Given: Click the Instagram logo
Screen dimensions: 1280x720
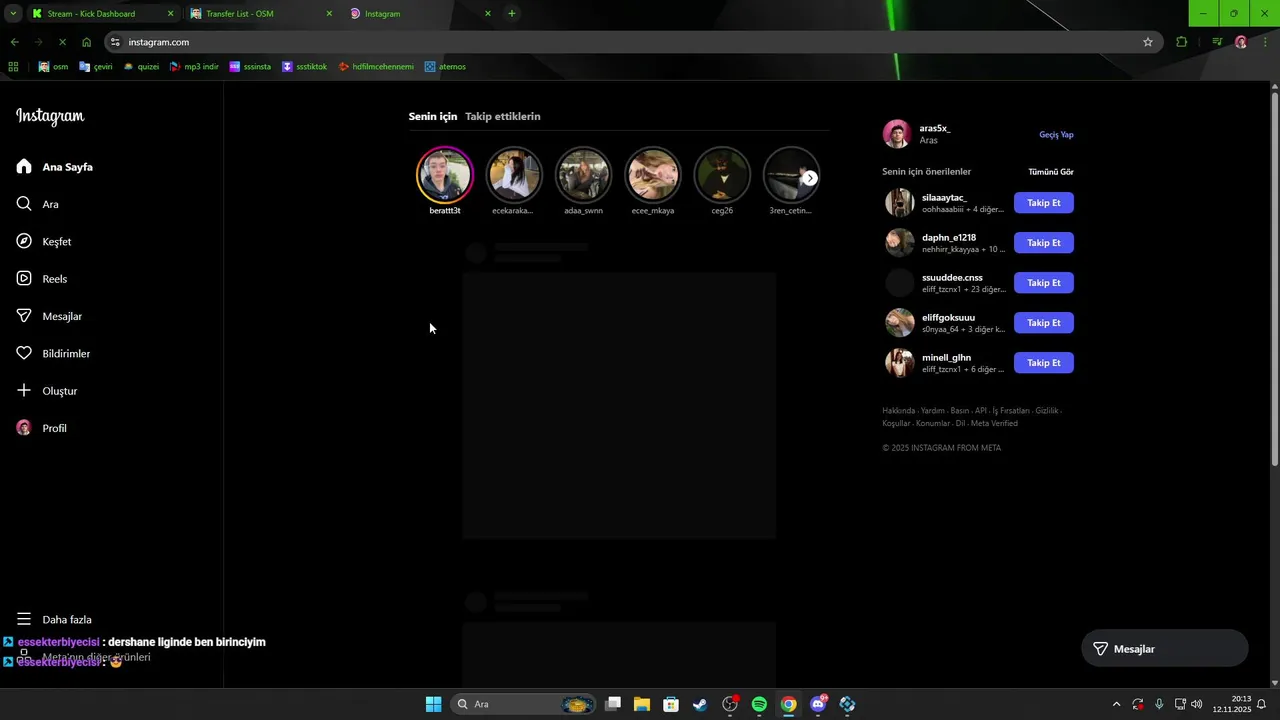Looking at the screenshot, I should pos(50,116).
